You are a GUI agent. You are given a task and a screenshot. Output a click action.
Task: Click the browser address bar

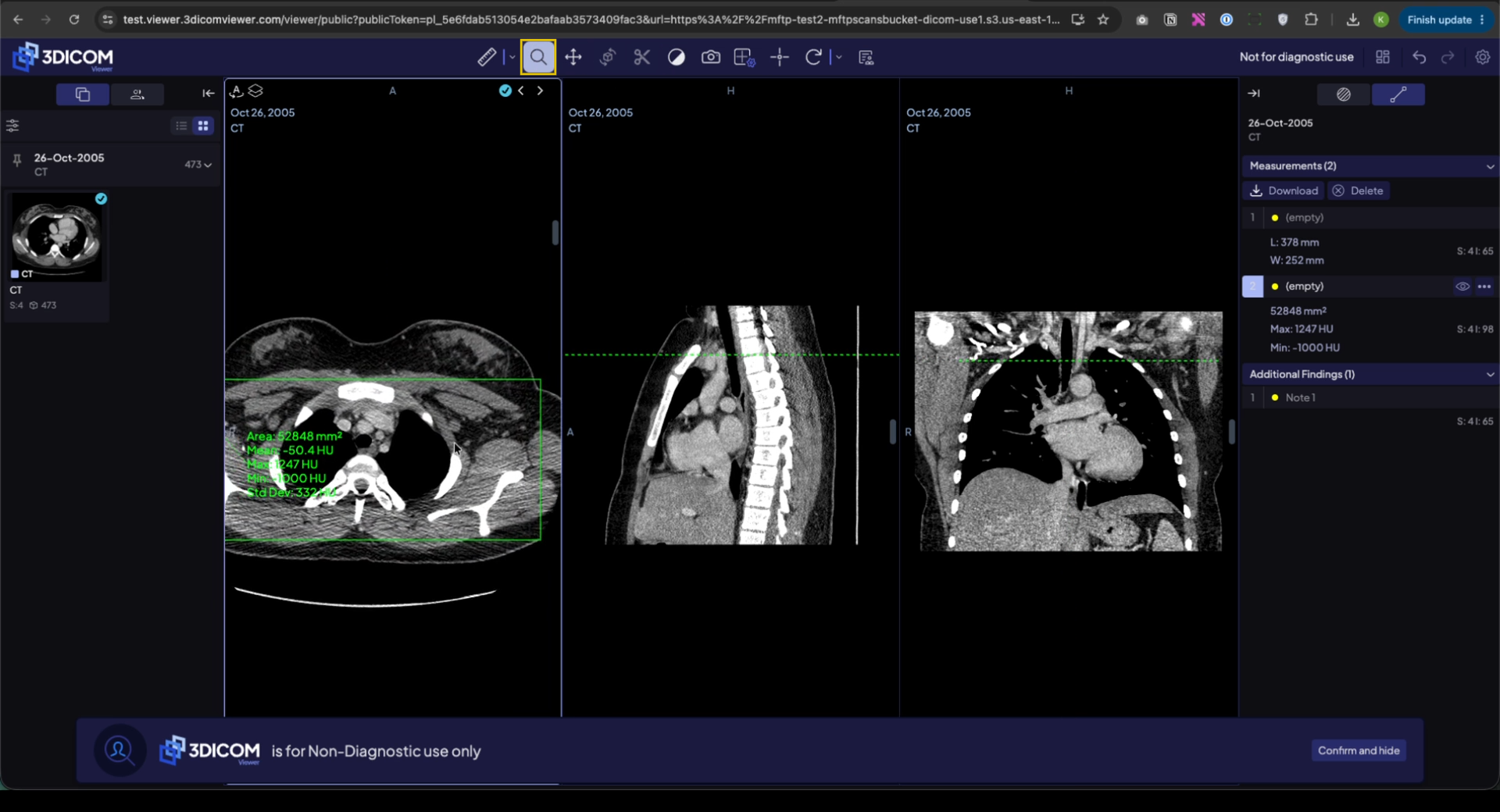click(x=590, y=20)
